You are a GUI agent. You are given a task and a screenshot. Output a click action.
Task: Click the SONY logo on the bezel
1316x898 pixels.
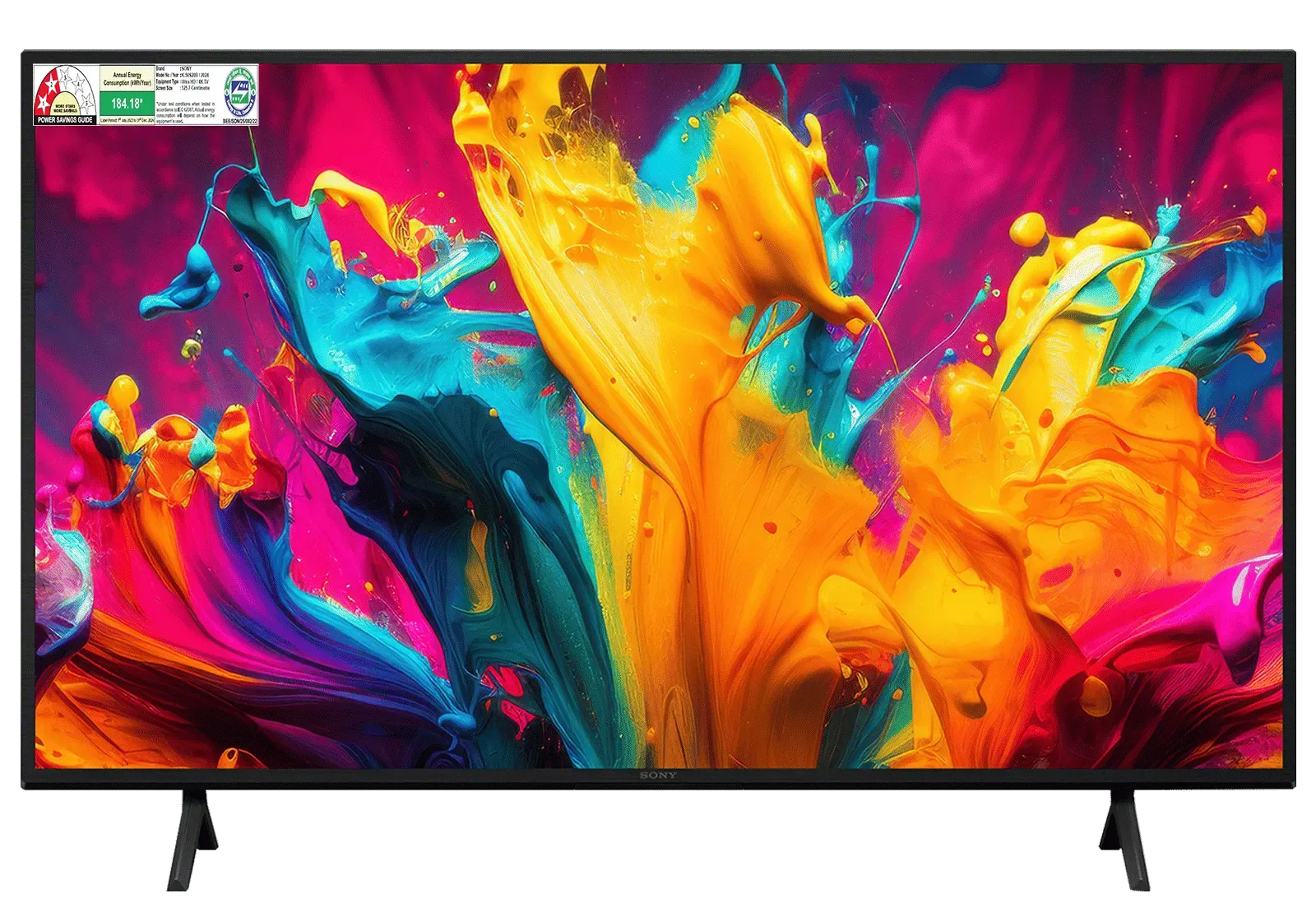tap(658, 776)
